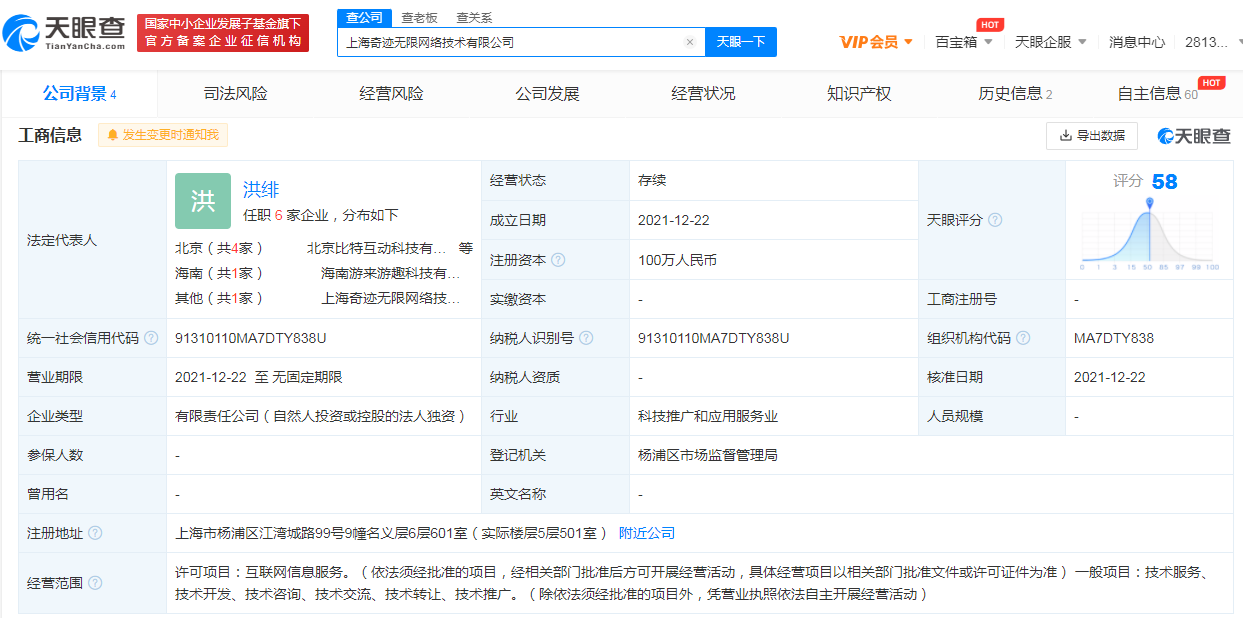Clear the search box with X icon
Viewport: 1243px width, 618px height.
tap(689, 42)
